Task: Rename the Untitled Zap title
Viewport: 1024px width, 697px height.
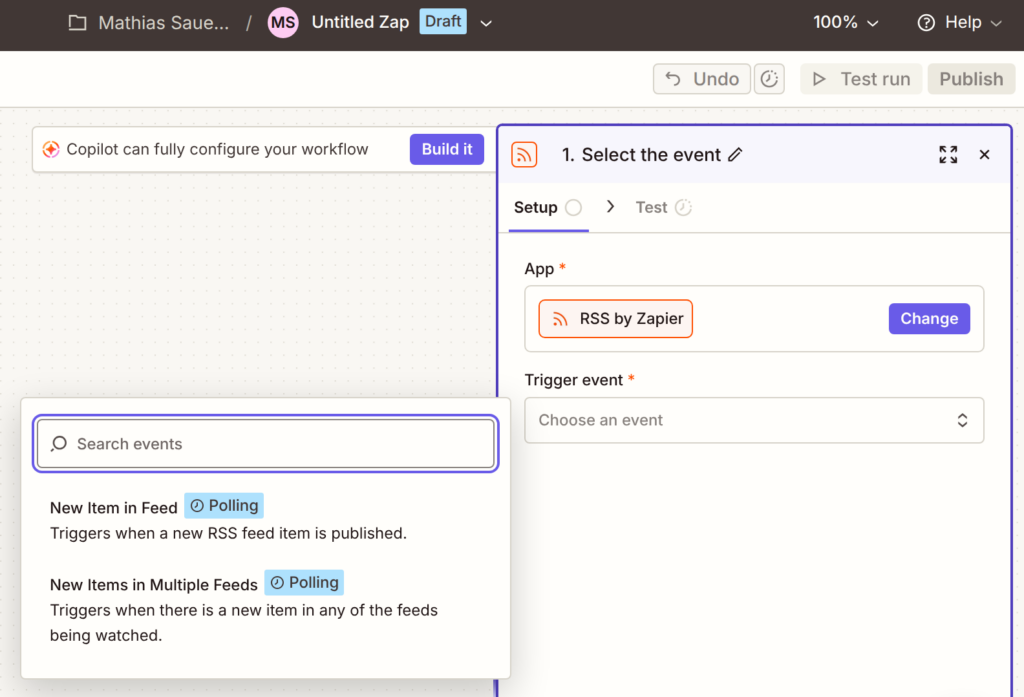Action: 360,22
